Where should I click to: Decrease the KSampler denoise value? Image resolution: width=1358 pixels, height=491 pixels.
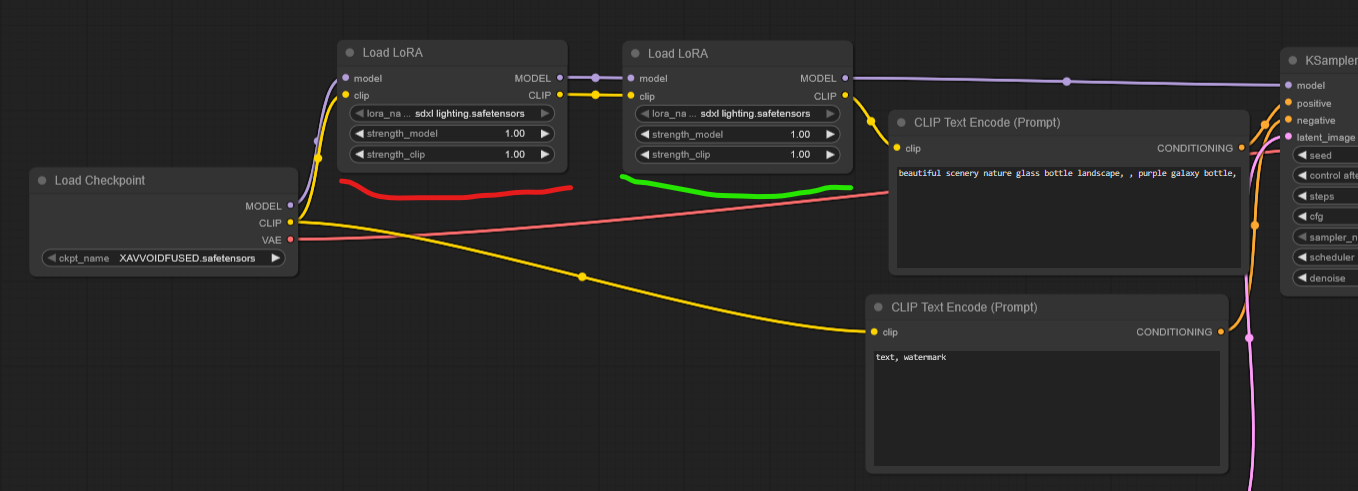tap(1301, 278)
